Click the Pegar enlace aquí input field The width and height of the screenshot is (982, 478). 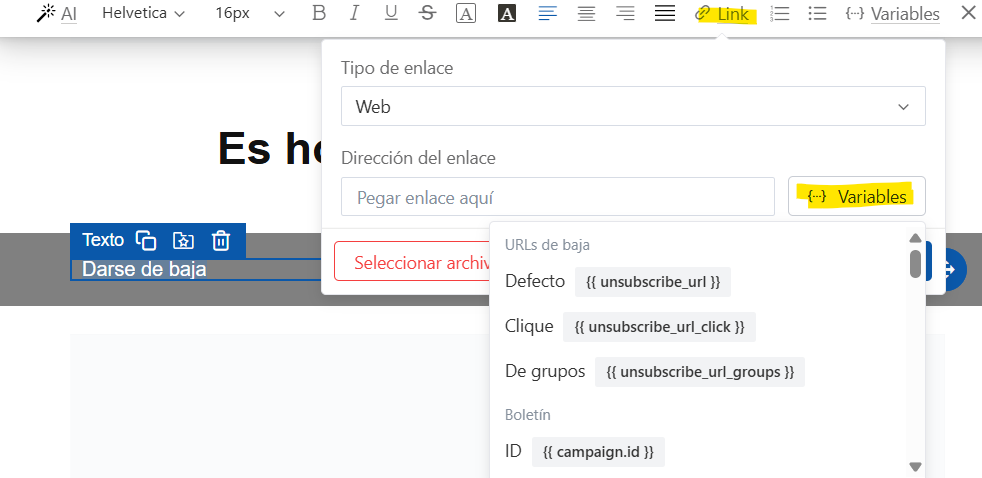[558, 197]
